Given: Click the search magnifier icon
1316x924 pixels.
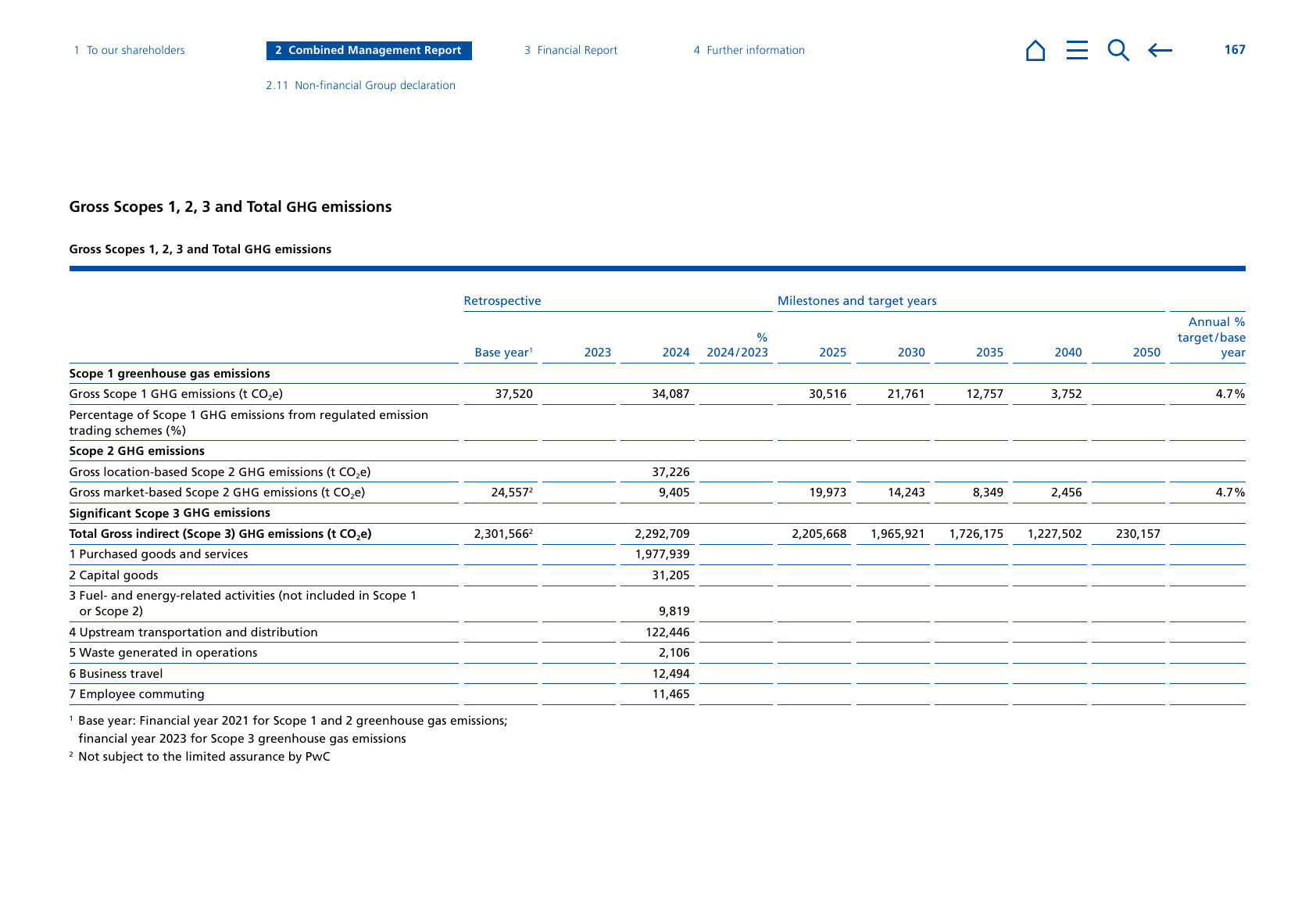Looking at the screenshot, I should pyautogui.click(x=1118, y=50).
